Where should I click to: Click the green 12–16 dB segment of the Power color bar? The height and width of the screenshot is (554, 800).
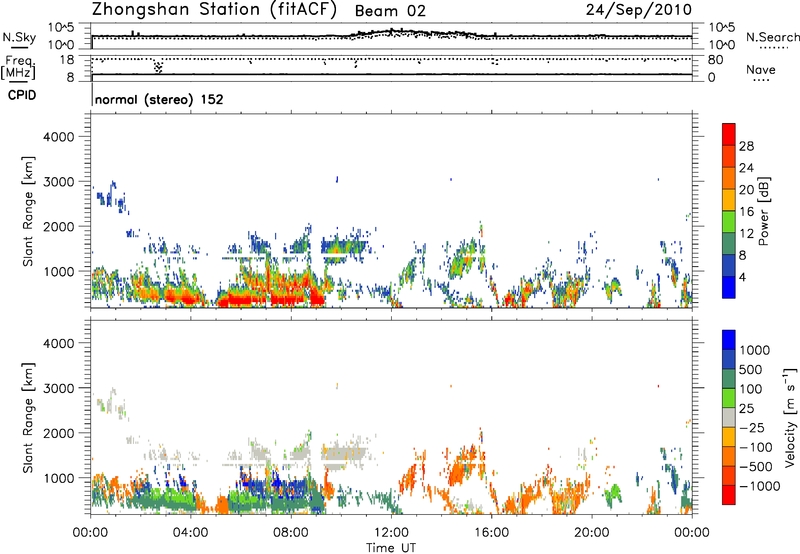[729, 221]
